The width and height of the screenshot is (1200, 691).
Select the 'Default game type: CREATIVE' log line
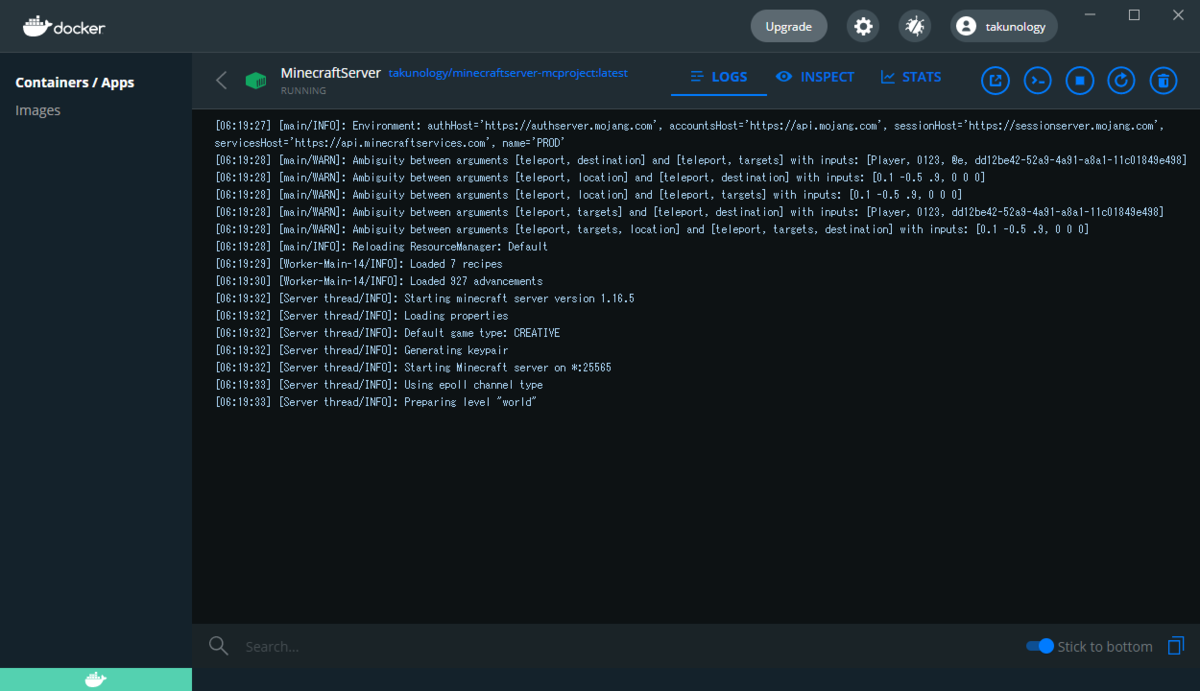coord(388,333)
